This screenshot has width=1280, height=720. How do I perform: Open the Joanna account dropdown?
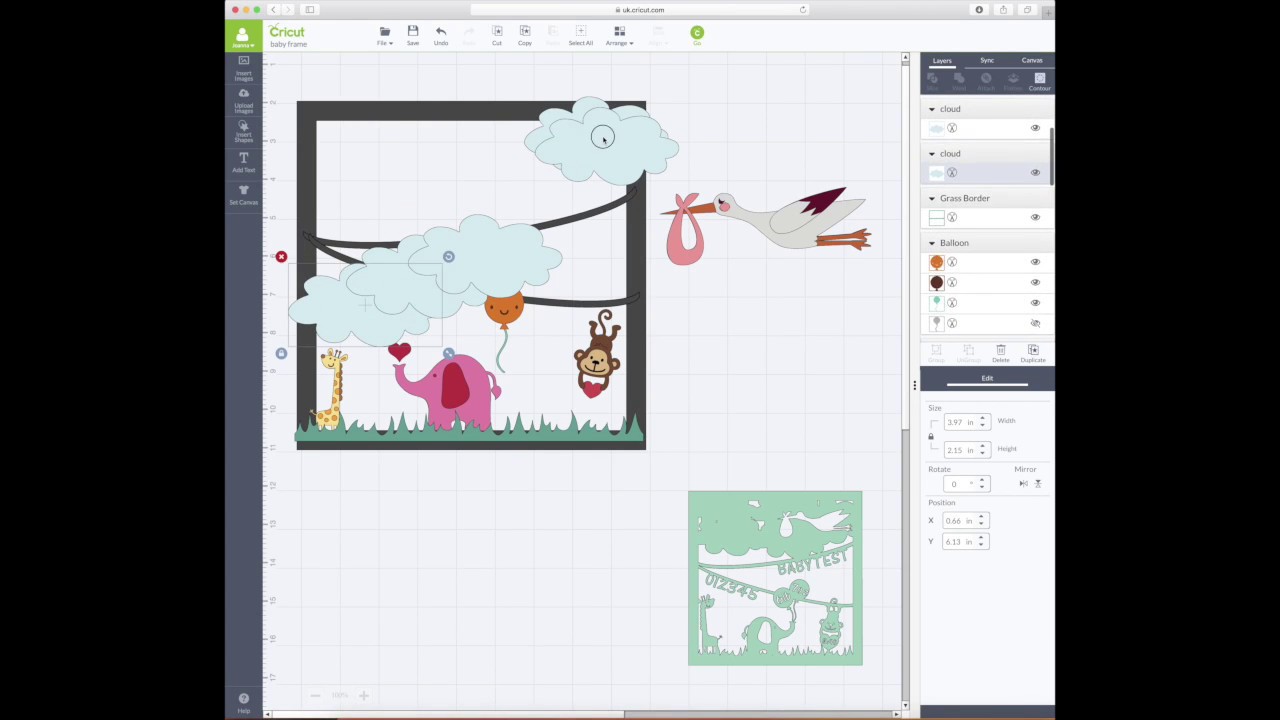point(244,36)
